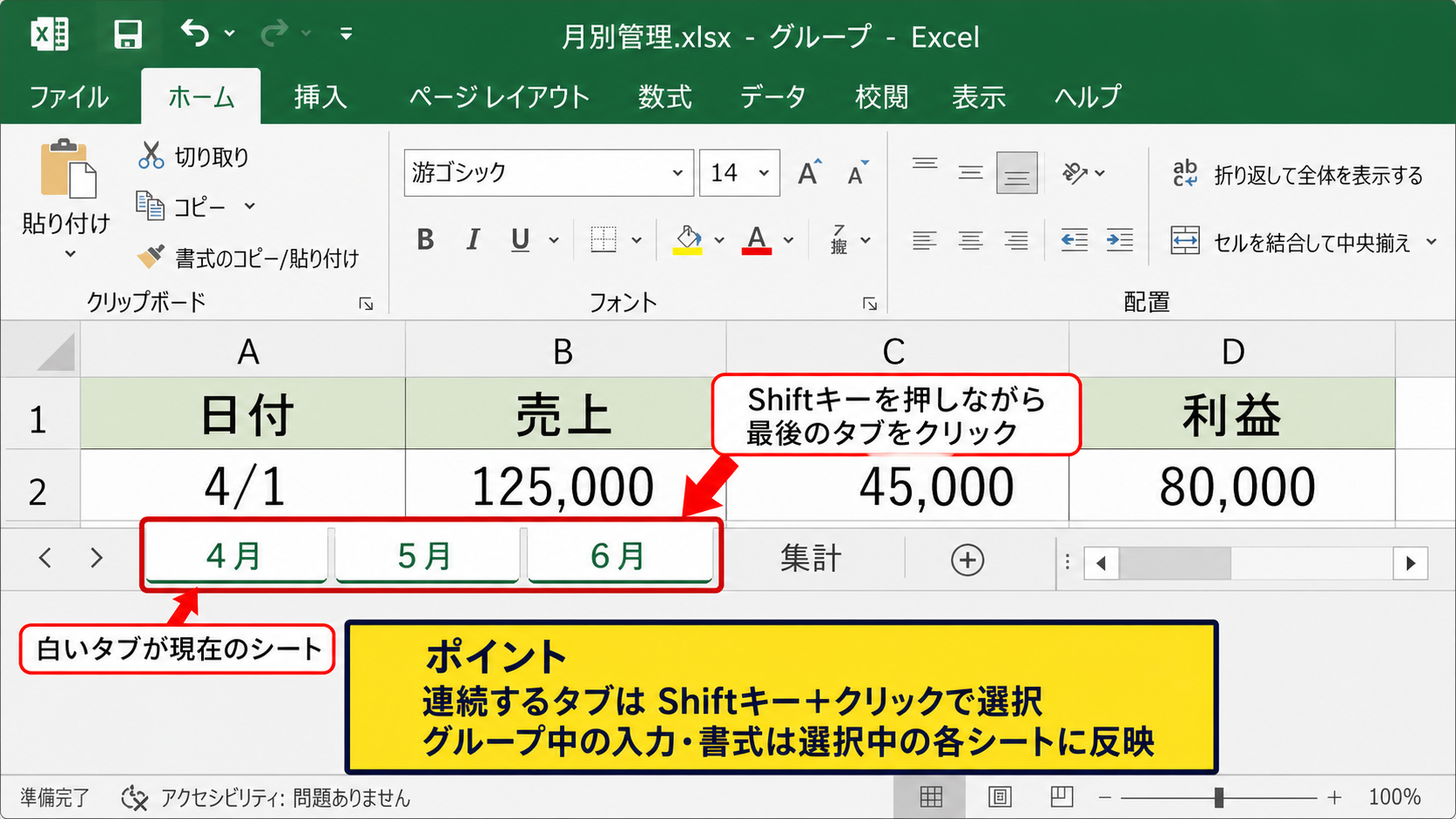Toggle the bottom vertical align icon
This screenshot has width=1456, height=819.
pyautogui.click(x=1016, y=172)
